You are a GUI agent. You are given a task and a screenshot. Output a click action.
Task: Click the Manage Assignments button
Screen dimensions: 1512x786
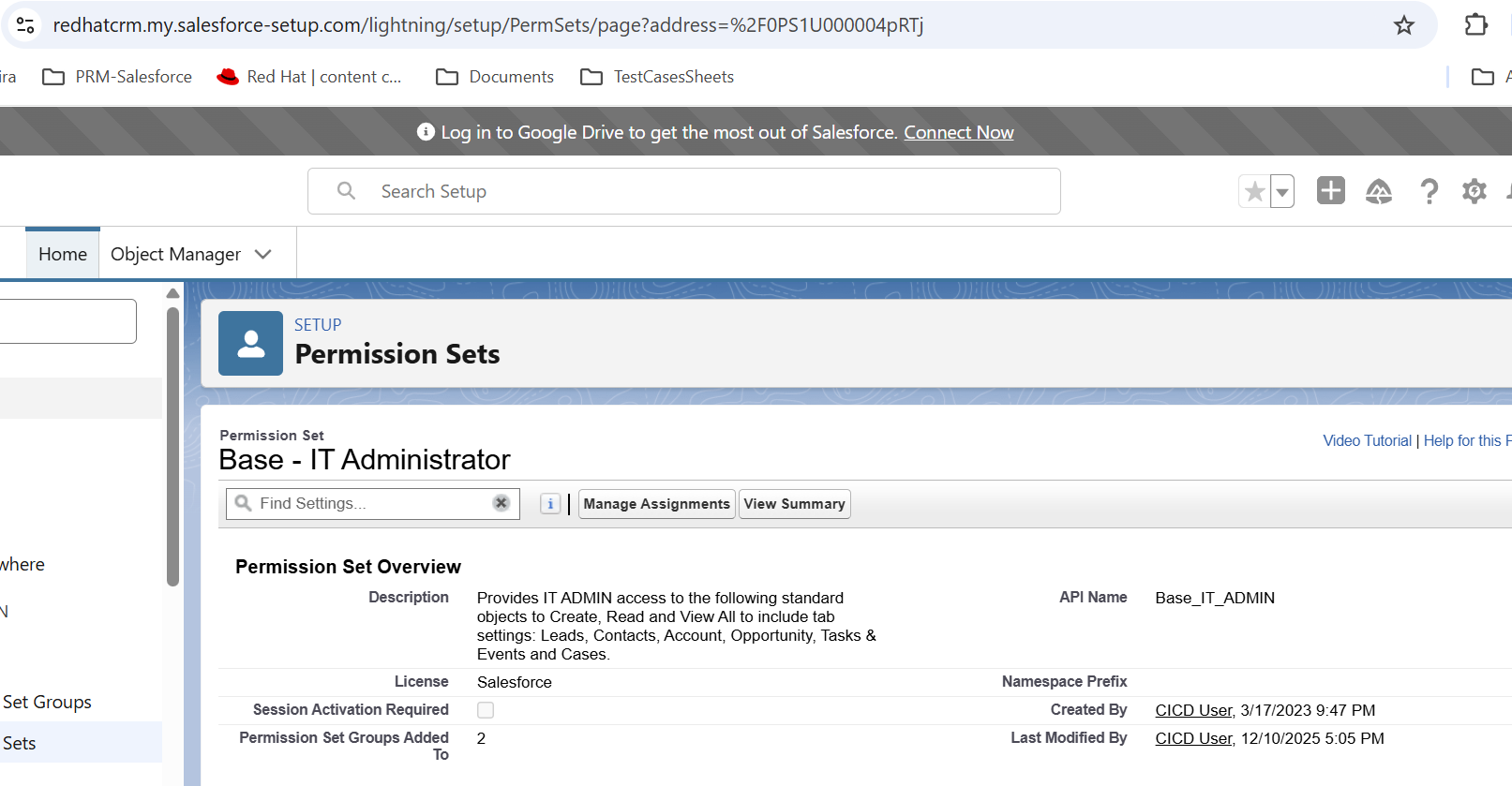point(656,504)
